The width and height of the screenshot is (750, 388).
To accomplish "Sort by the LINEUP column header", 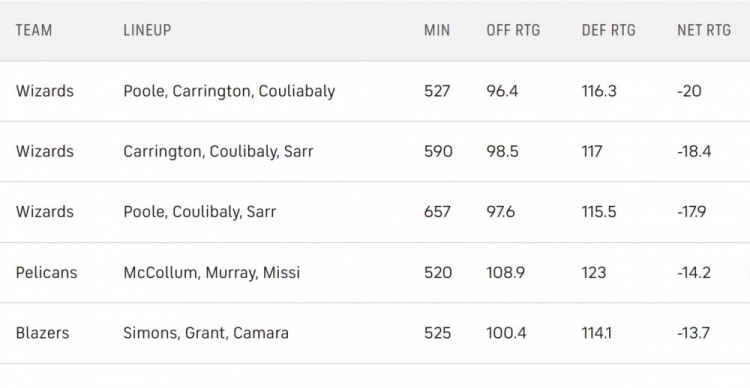I will (147, 30).
